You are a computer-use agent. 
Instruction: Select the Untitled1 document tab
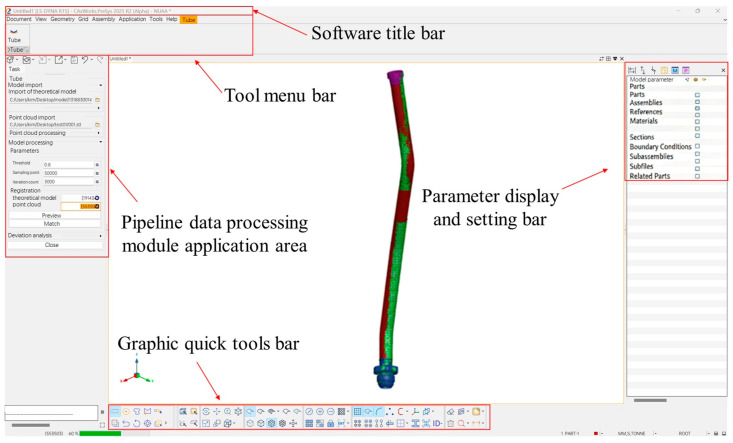click(120, 59)
